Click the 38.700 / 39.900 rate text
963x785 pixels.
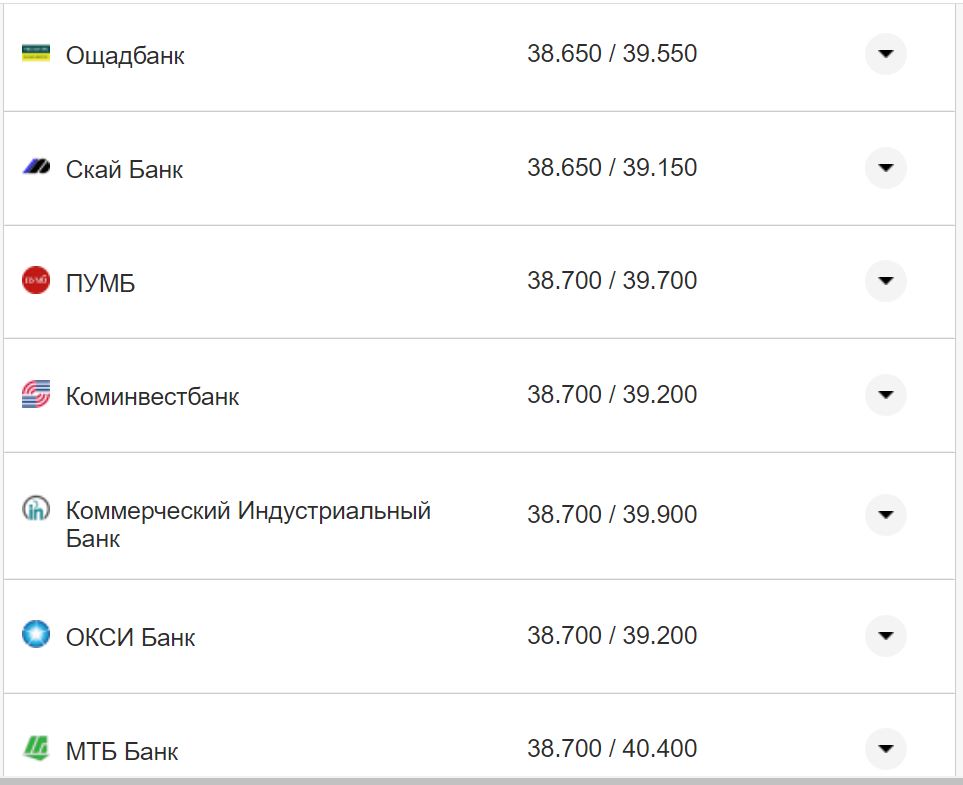click(x=613, y=514)
